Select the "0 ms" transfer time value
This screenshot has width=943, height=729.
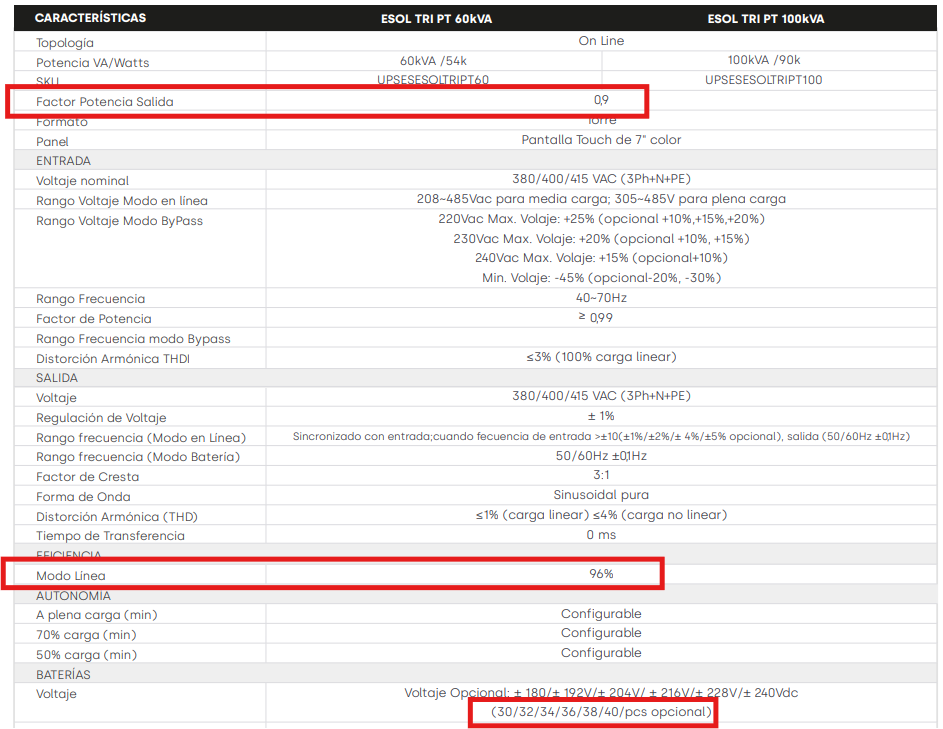601,535
